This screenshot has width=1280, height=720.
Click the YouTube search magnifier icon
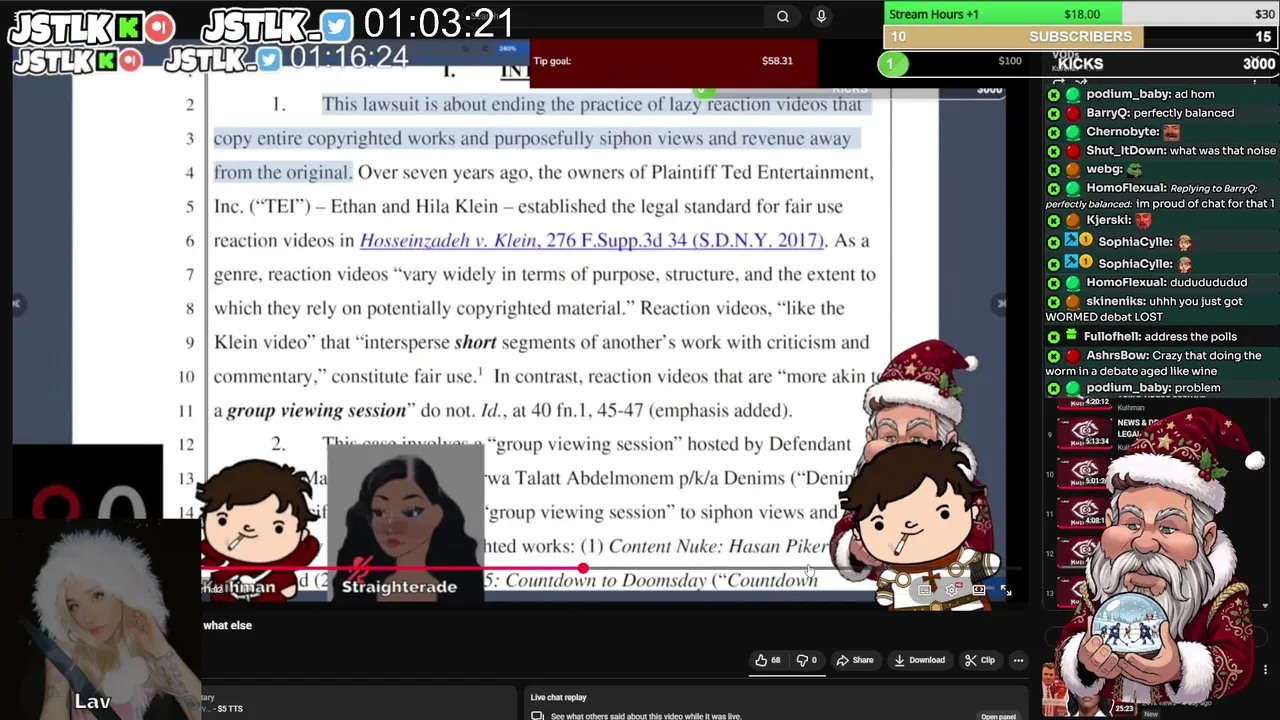pyautogui.click(x=783, y=16)
